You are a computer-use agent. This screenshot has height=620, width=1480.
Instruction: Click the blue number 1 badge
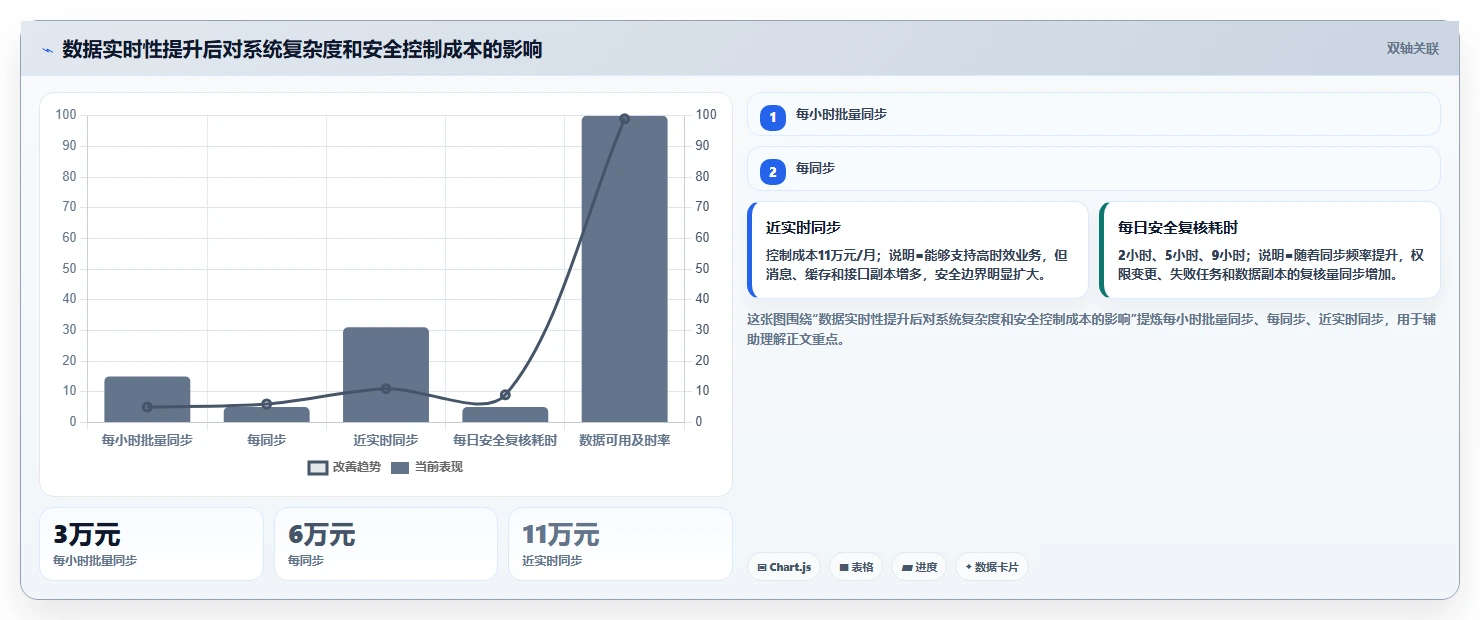[772, 117]
